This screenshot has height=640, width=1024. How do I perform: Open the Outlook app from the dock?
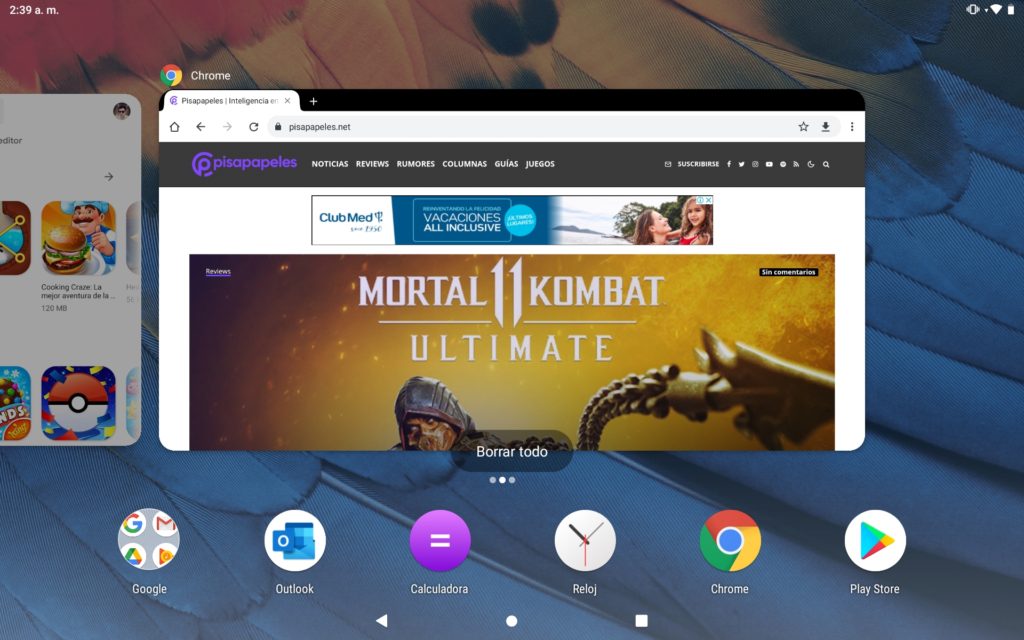(x=294, y=541)
